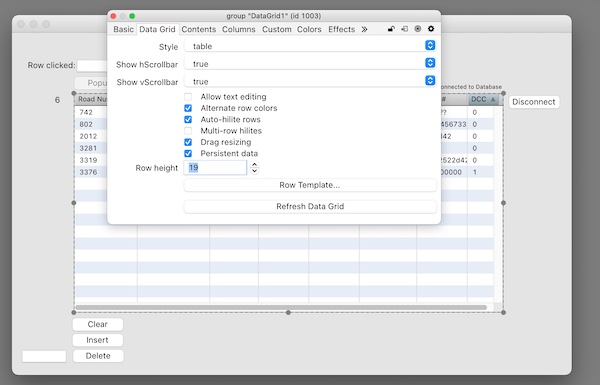Close the DataGrid1 inspector window
The image size is (600, 385).
click(x=113, y=16)
